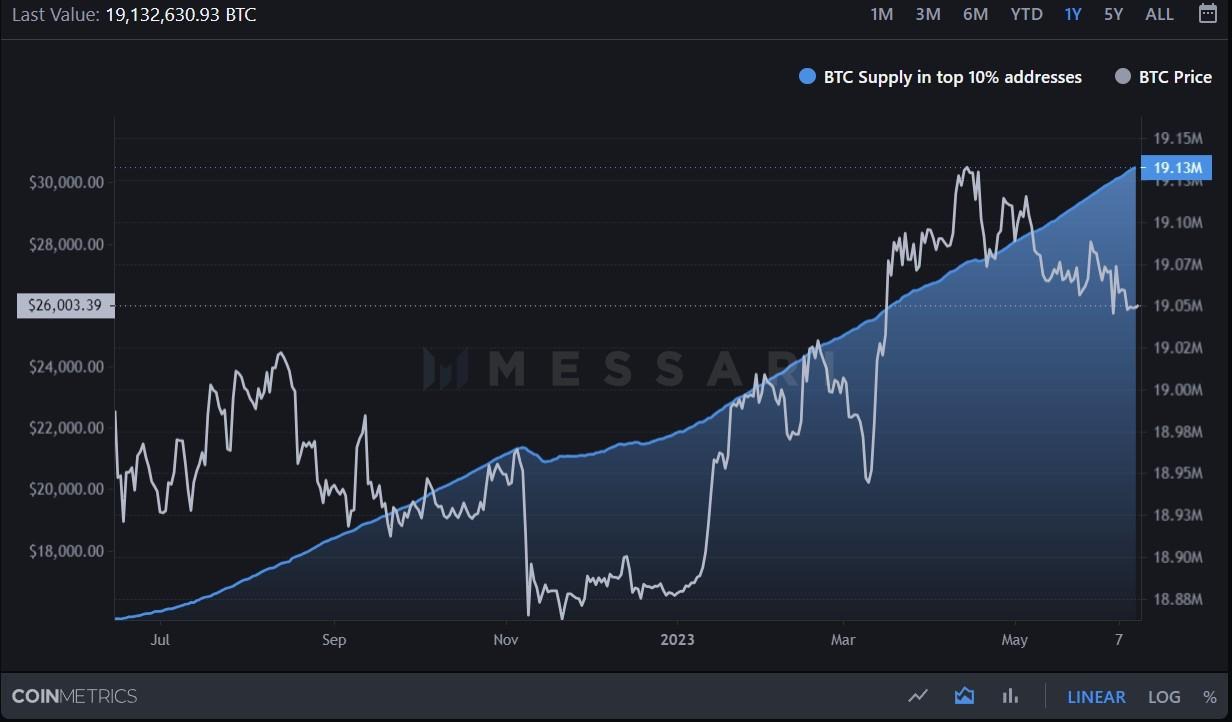Click the Messari watermark logo

(615, 368)
